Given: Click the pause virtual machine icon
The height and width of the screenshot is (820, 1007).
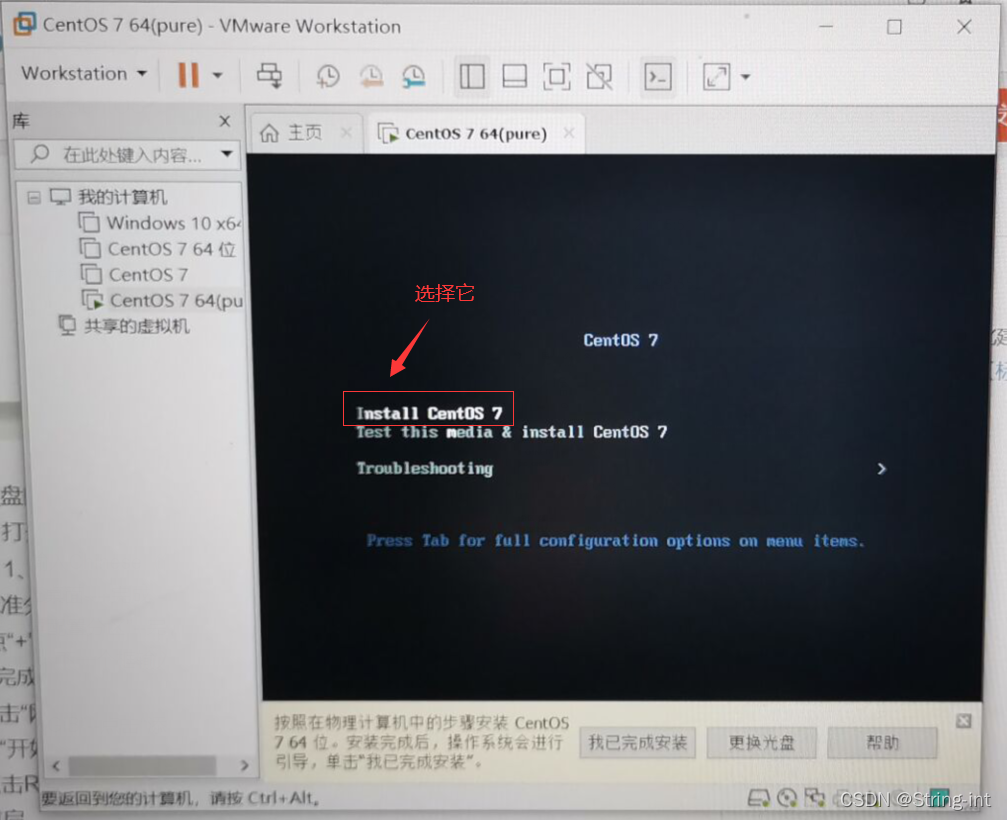Looking at the screenshot, I should click(188, 75).
